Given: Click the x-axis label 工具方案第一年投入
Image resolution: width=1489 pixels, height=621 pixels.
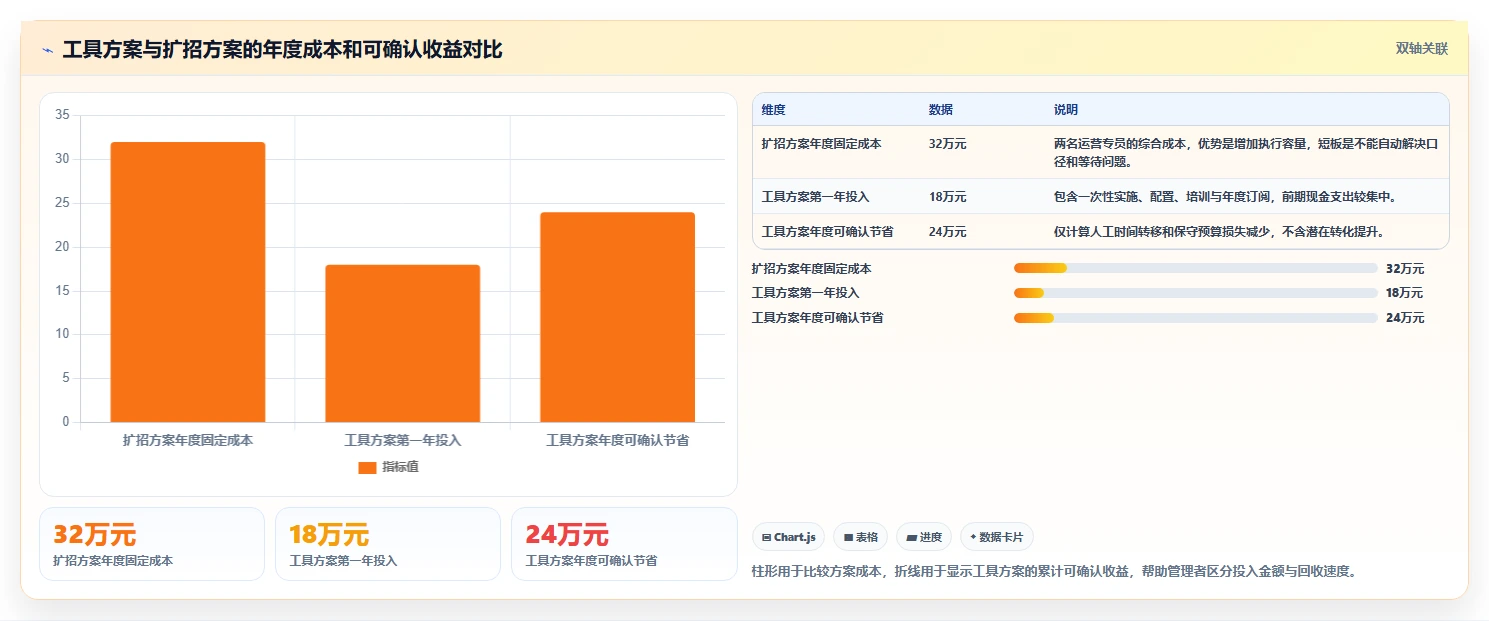Looking at the screenshot, I should 402,440.
